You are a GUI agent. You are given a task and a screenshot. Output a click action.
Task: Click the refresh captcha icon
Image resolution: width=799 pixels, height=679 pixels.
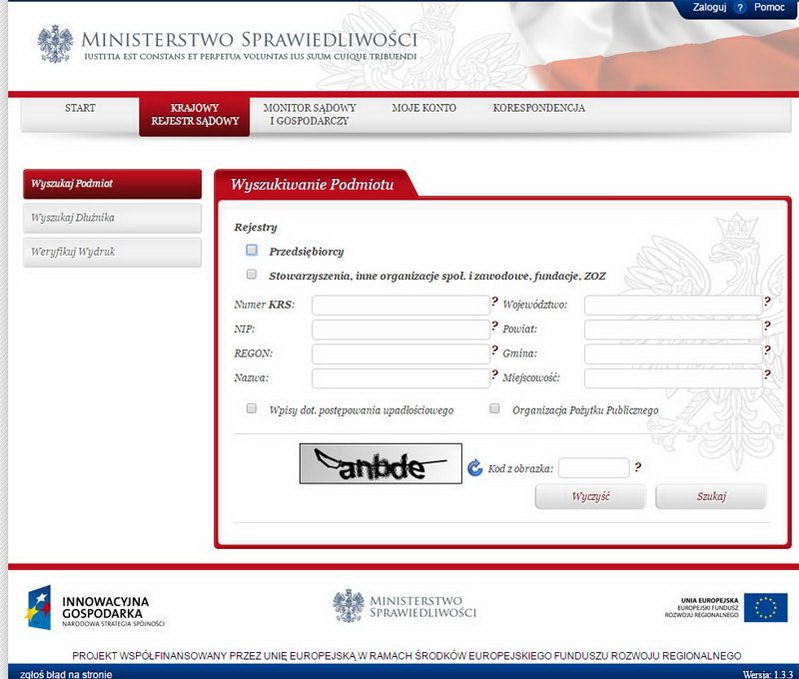(x=475, y=468)
